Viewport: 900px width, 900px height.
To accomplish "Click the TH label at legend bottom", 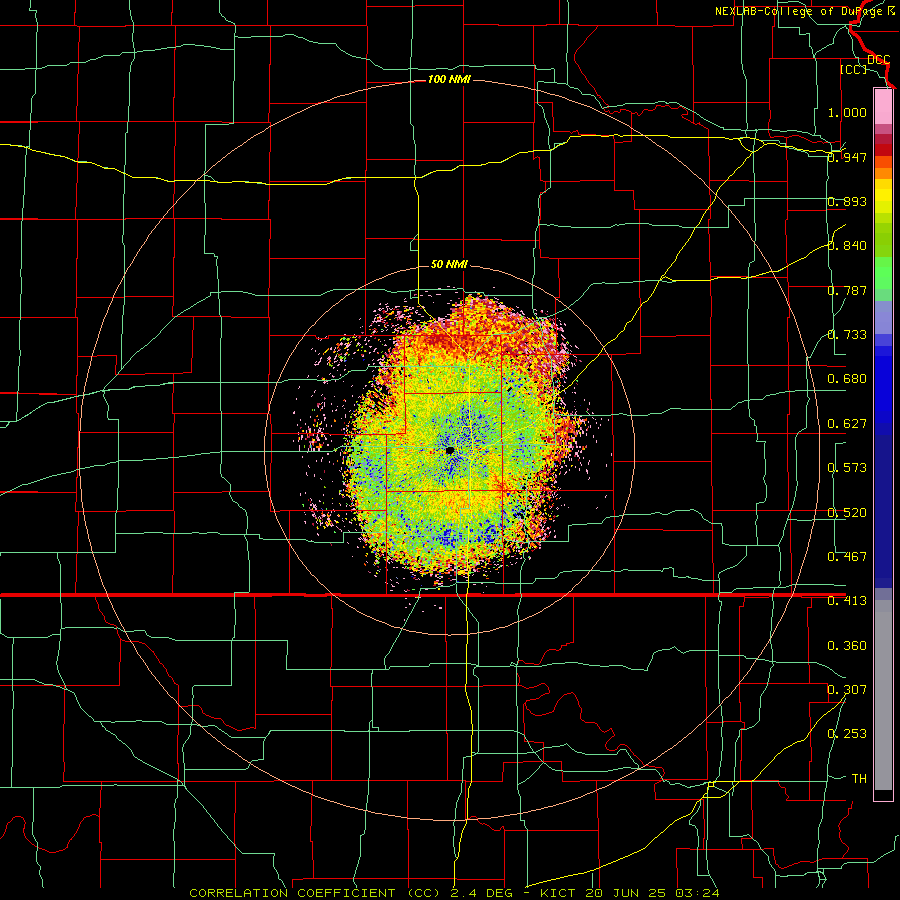I will pos(859,779).
